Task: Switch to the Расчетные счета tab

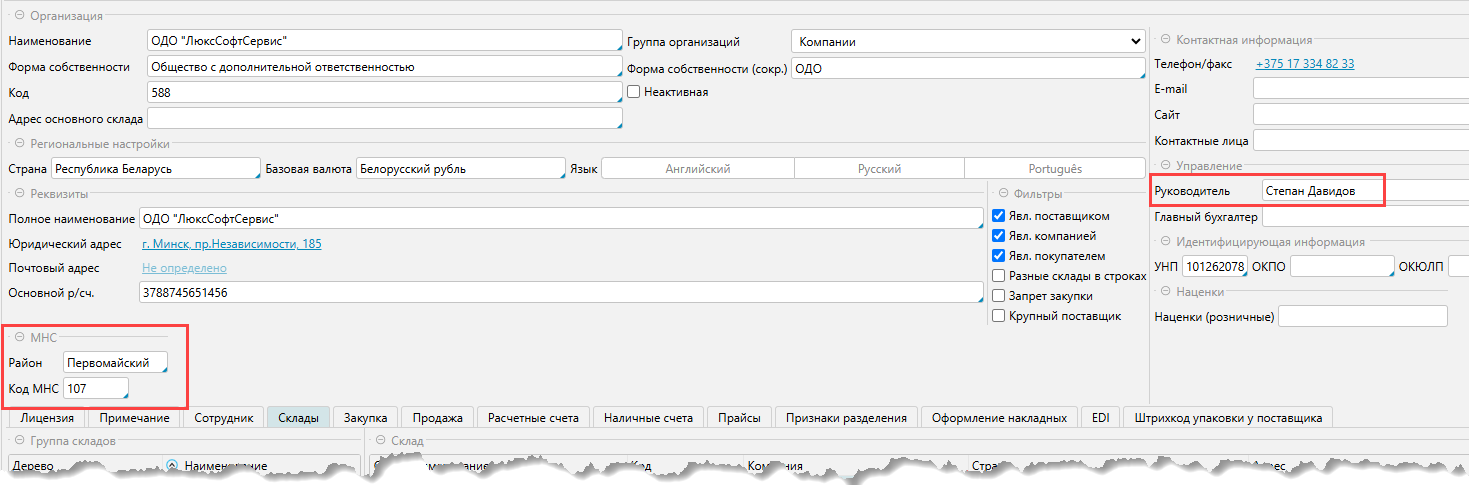Action: point(533,418)
